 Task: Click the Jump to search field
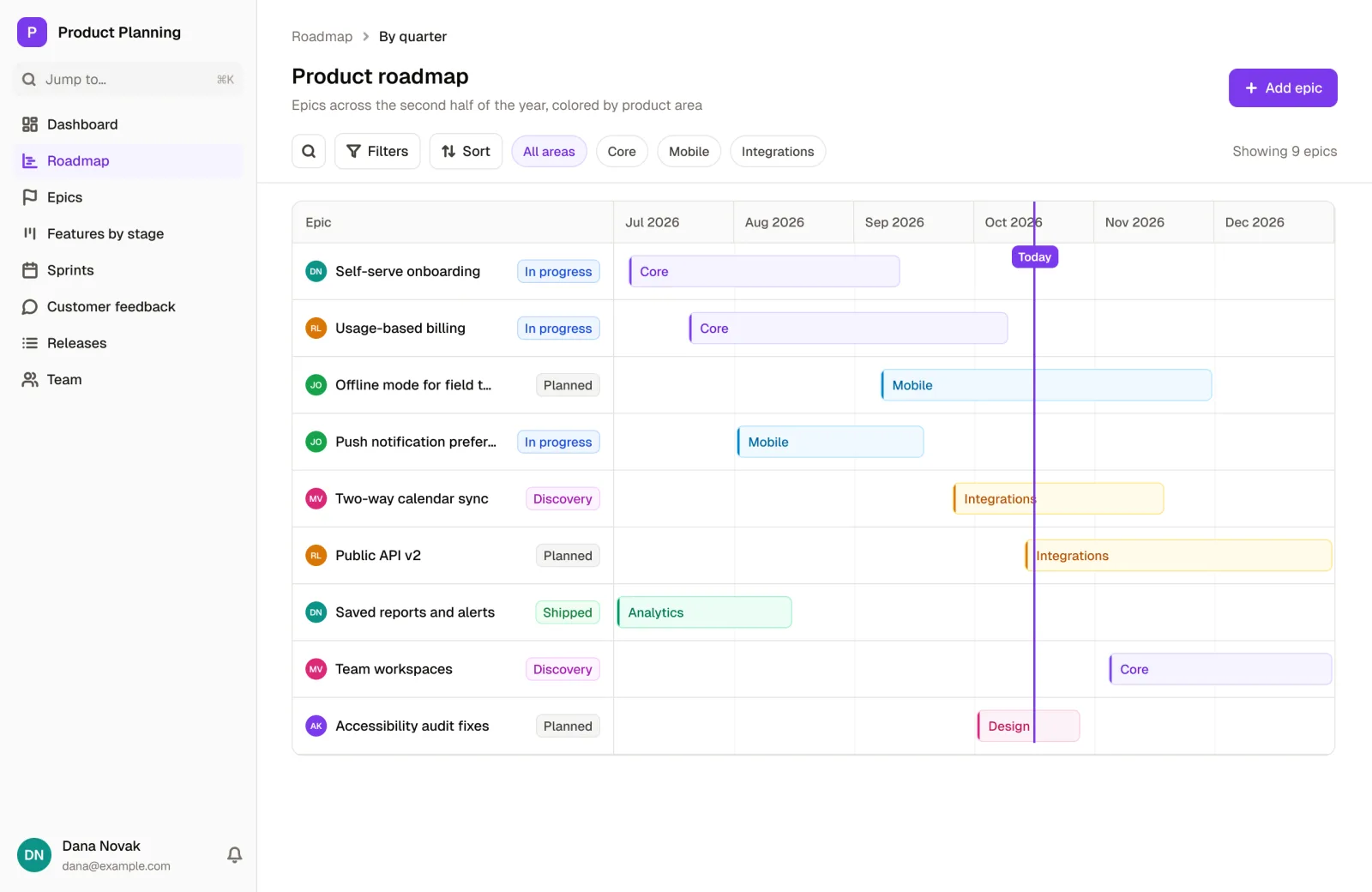pyautogui.click(x=128, y=80)
